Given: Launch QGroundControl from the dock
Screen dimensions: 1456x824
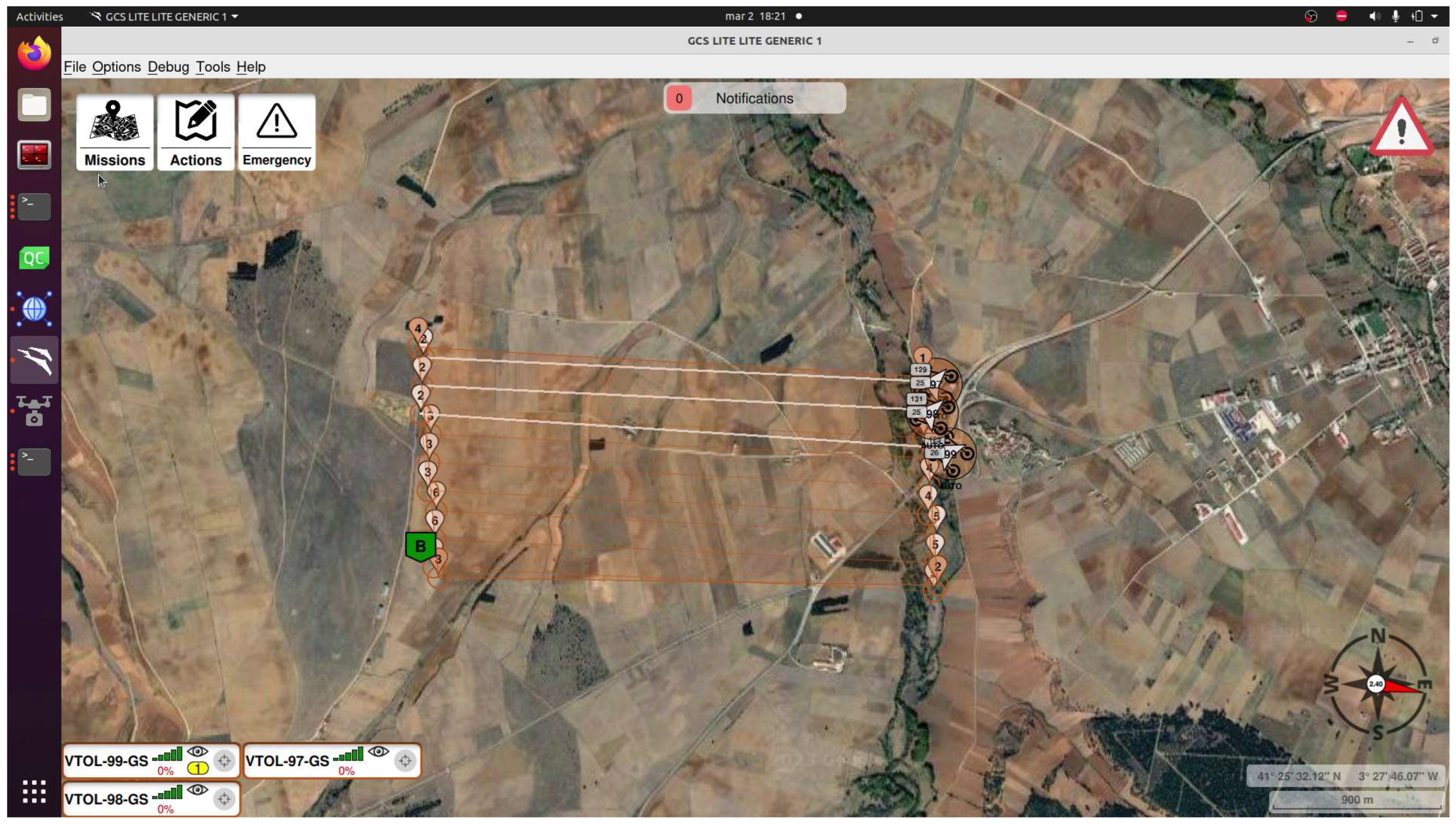Looking at the screenshot, I should (34, 258).
